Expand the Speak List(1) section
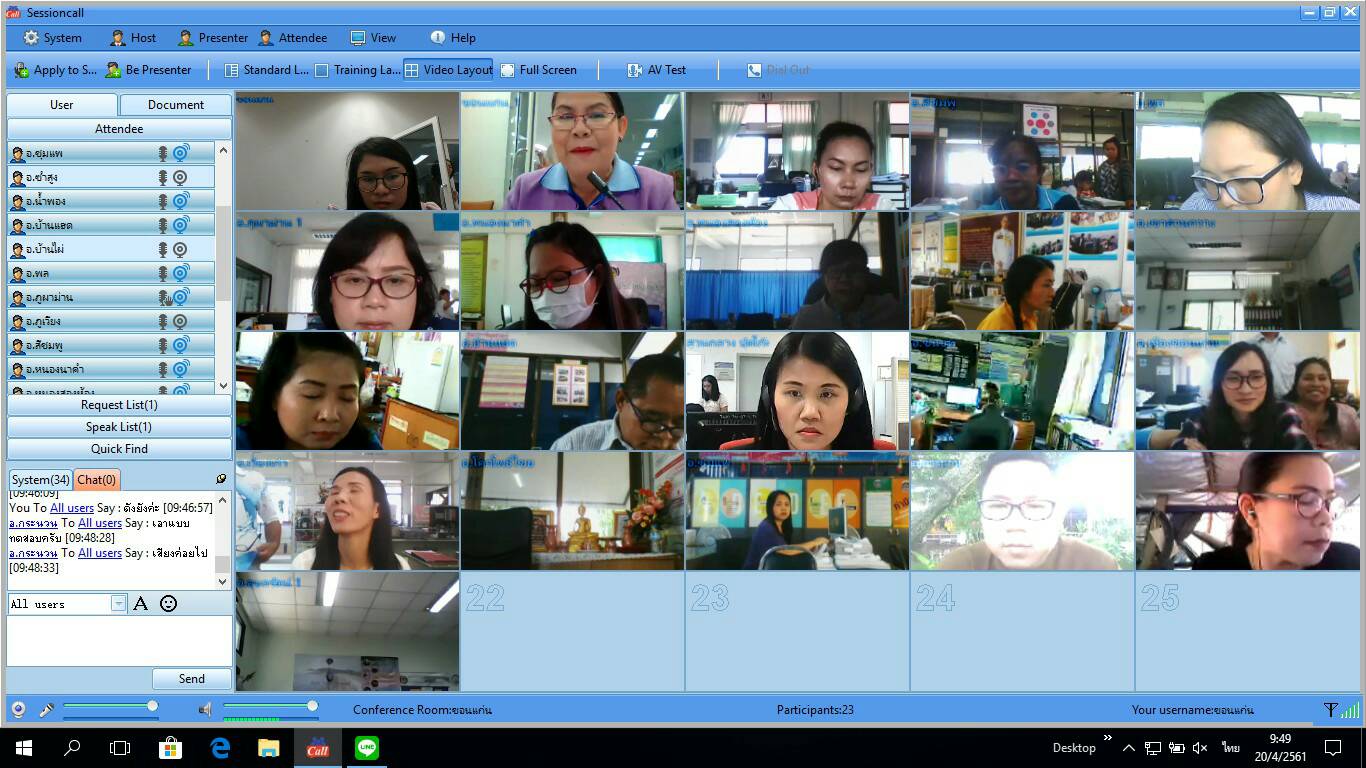This screenshot has height=768, width=1366. [119, 427]
